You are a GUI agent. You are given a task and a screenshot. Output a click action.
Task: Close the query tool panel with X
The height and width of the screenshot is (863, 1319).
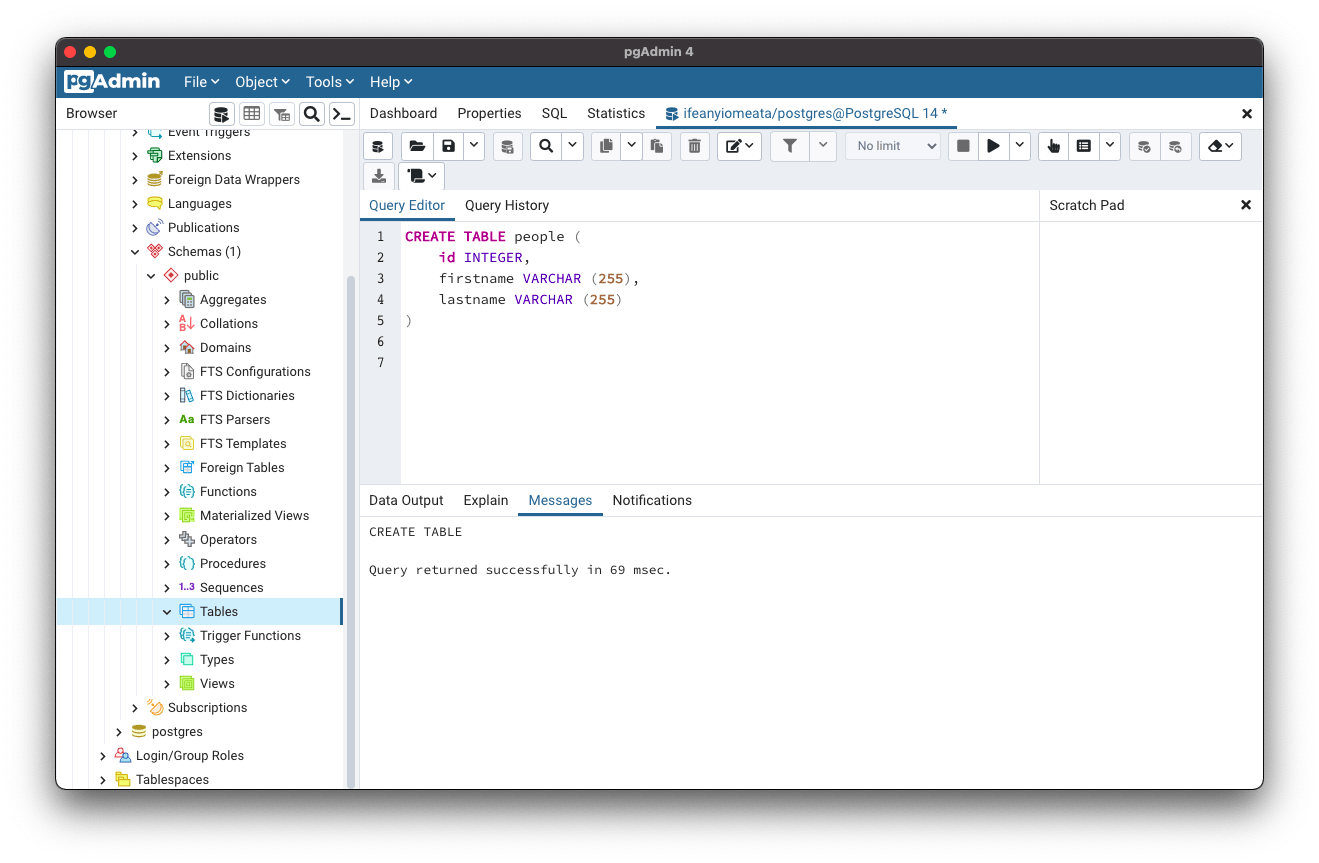click(1247, 114)
